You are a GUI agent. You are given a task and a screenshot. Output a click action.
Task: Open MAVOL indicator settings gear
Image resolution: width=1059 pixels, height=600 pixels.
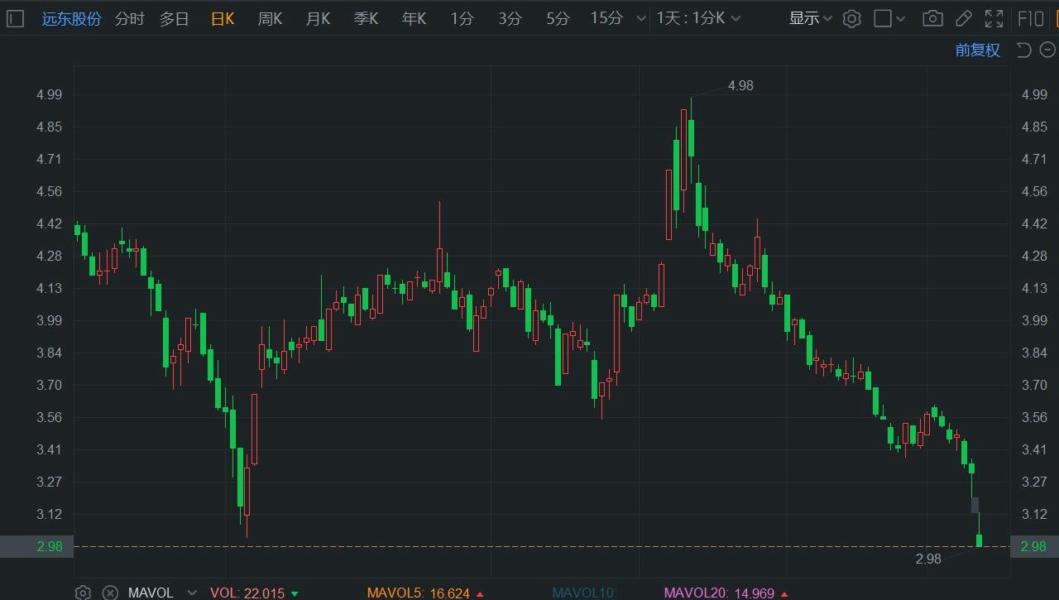83,593
